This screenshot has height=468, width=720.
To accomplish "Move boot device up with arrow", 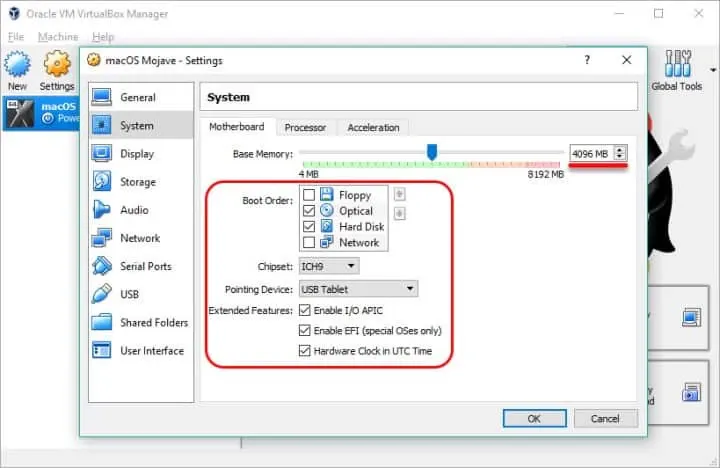I will click(x=399, y=194).
